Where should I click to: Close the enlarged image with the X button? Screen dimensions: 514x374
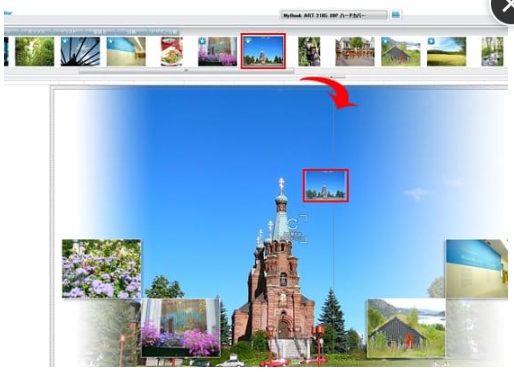(x=505, y=7)
